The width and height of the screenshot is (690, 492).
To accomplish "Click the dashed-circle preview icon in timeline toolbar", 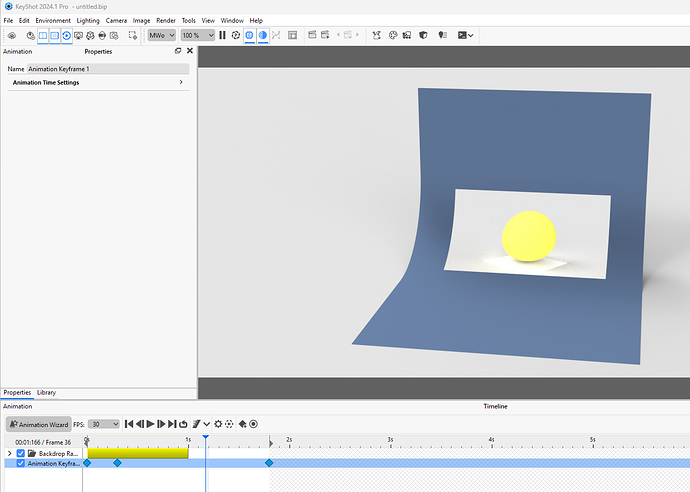I will 229,424.
